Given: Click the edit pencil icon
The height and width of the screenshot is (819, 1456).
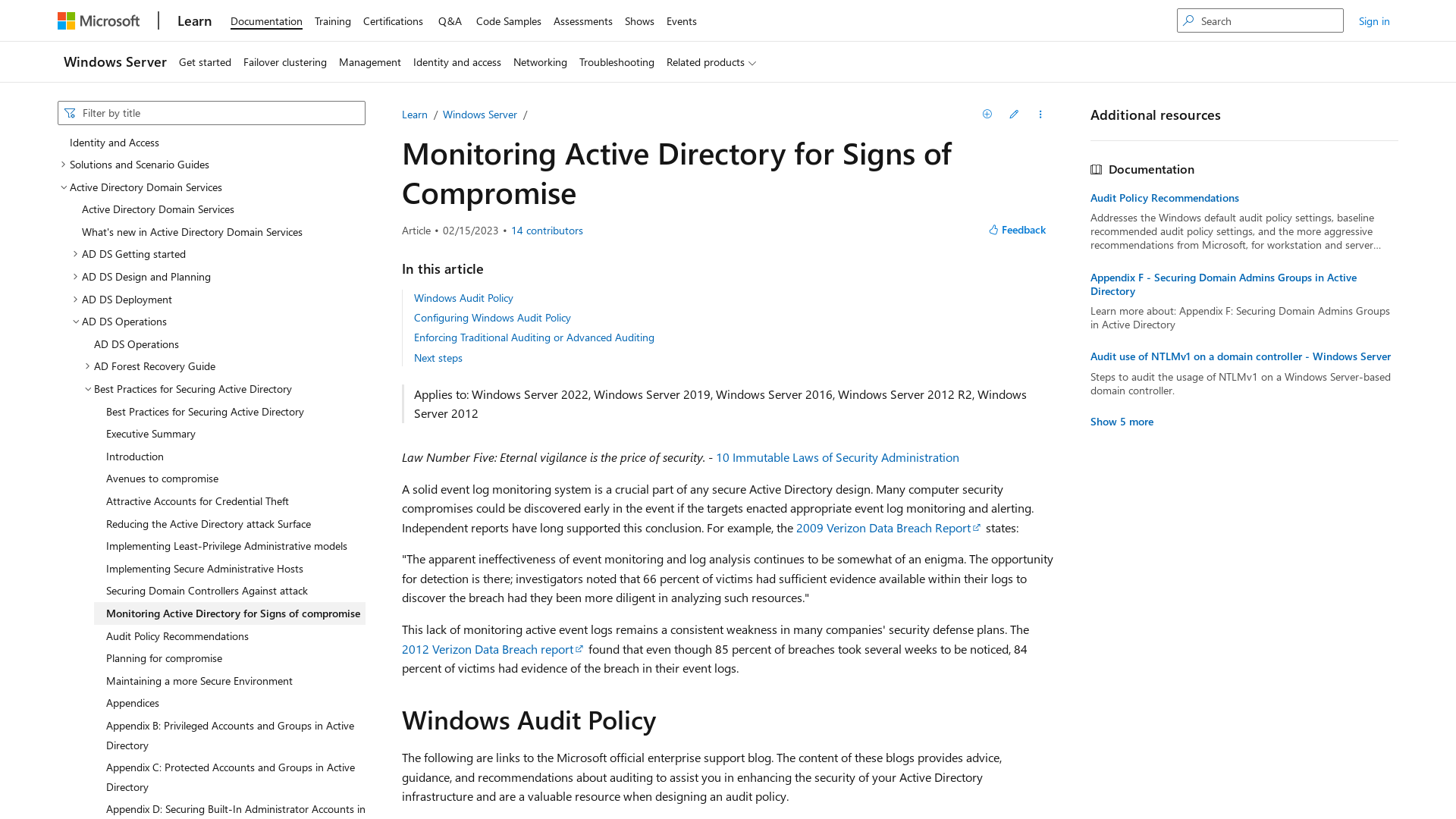Looking at the screenshot, I should [1014, 113].
